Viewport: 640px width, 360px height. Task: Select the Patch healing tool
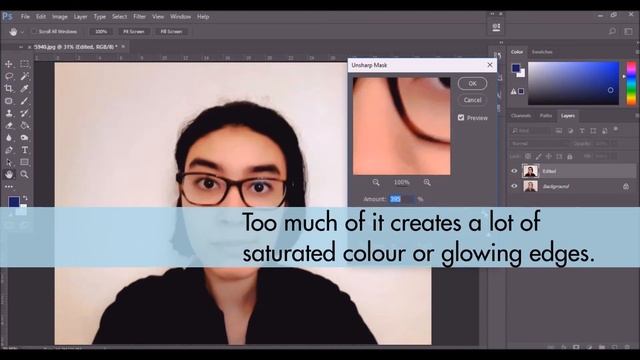[9, 101]
